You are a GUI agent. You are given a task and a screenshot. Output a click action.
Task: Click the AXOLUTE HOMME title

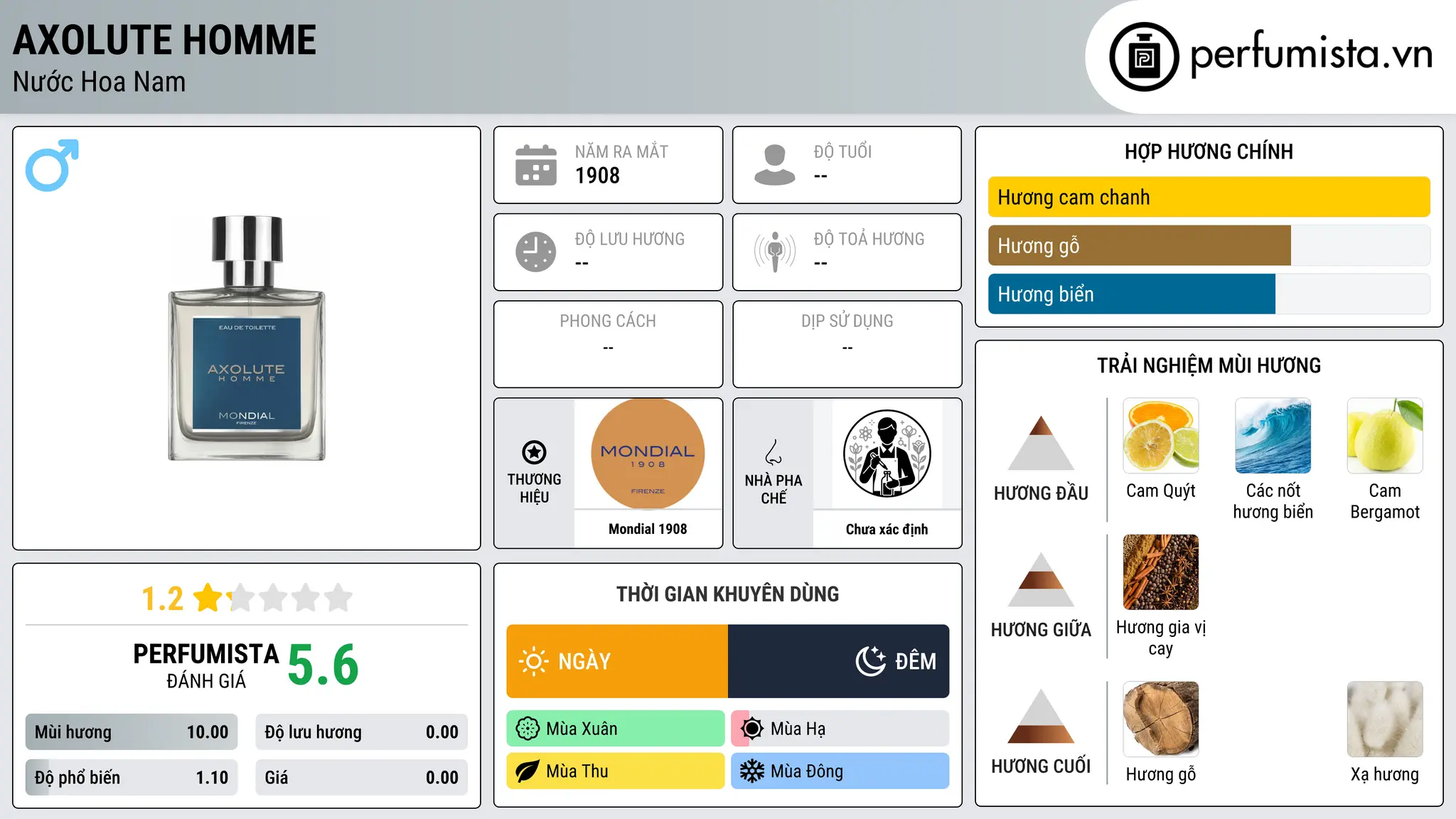point(164,40)
